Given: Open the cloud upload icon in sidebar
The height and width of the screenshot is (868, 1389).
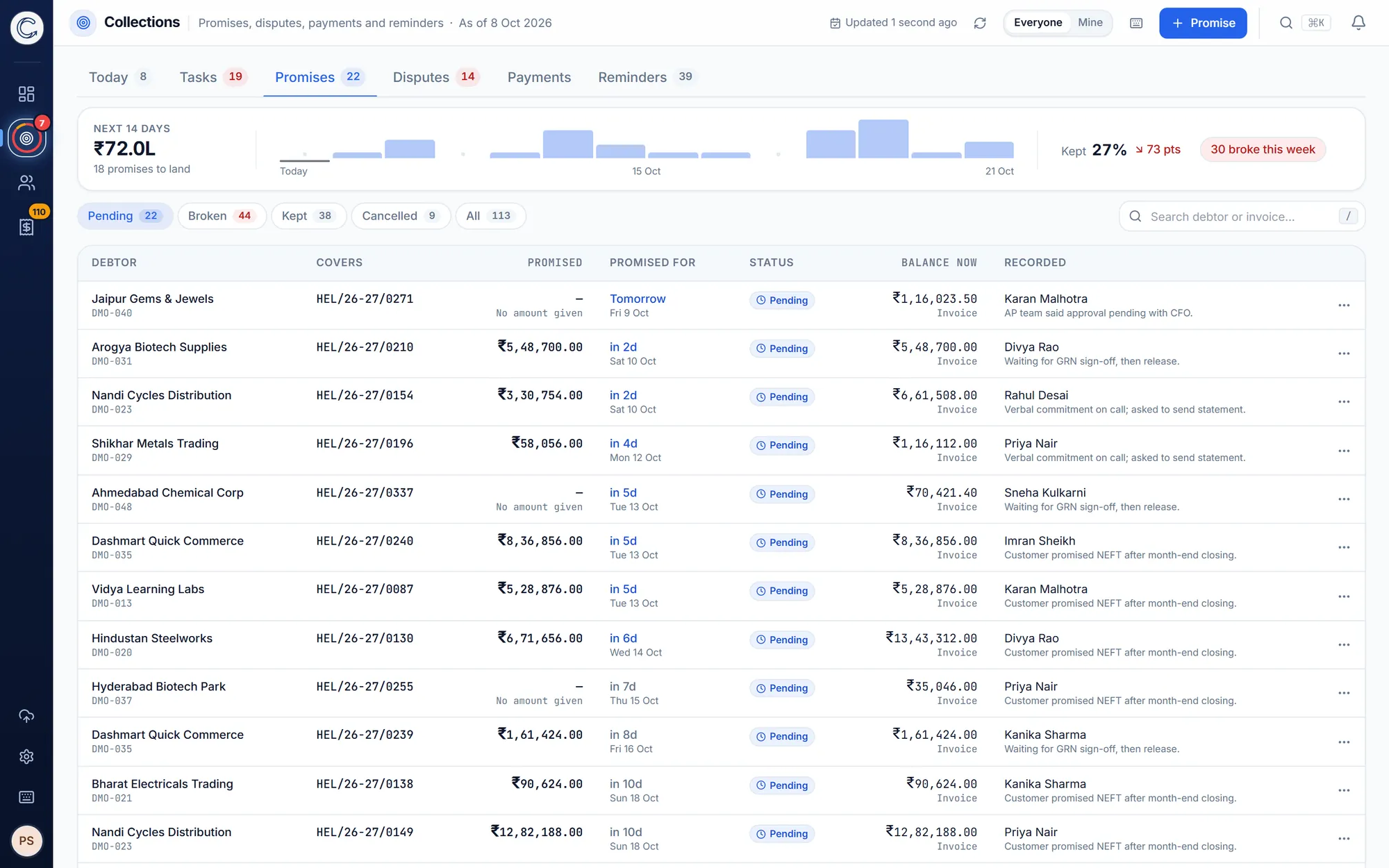Looking at the screenshot, I should [26, 716].
